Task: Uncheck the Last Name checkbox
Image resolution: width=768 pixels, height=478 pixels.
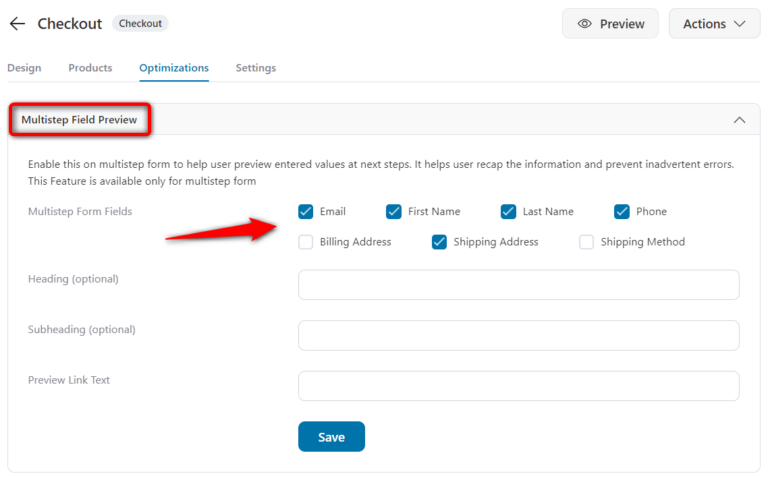Action: (x=508, y=212)
